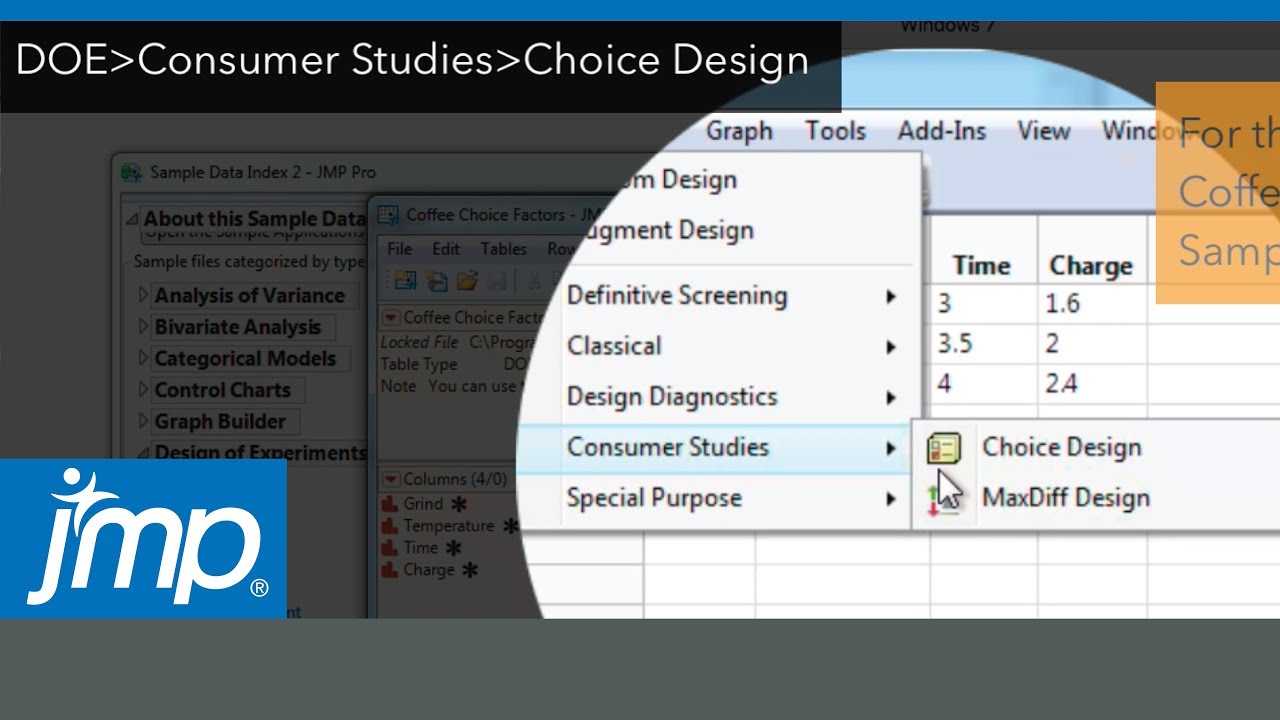This screenshot has width=1280, height=720.
Task: Click the Sample Data Index 2 window icon
Action: tap(131, 173)
